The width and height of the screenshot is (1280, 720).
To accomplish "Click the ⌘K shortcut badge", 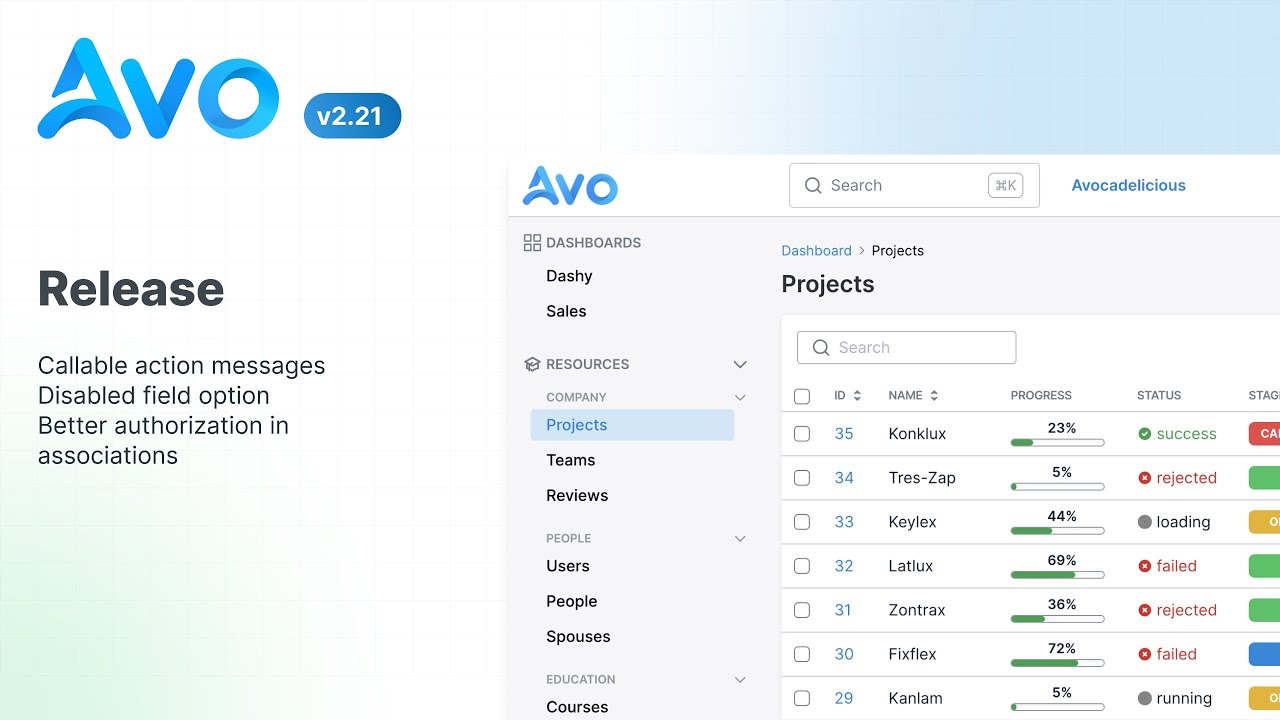I will [1005, 186].
